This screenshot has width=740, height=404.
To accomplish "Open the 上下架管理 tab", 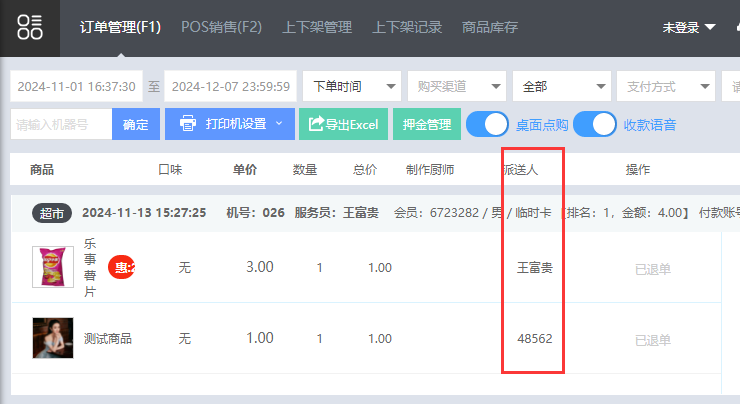I will pos(317,27).
